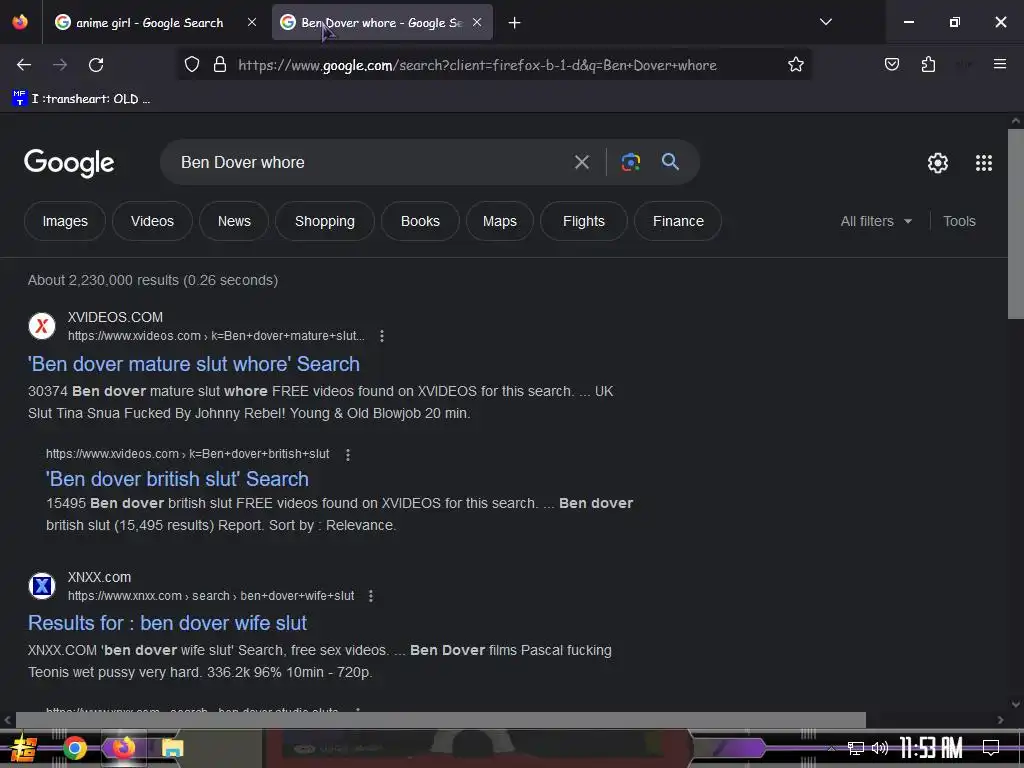
Task: Open the Google apps grid
Action: point(984,163)
